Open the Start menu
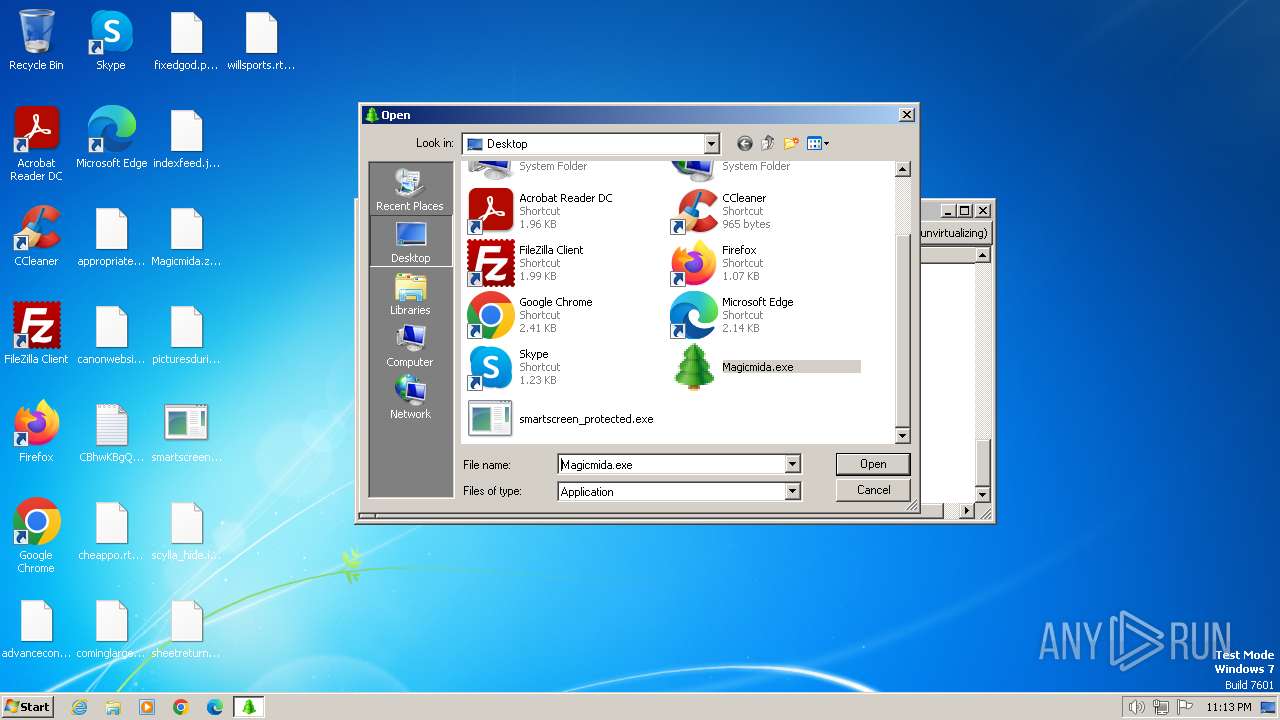Screen dimensions: 1280x720 27,706
